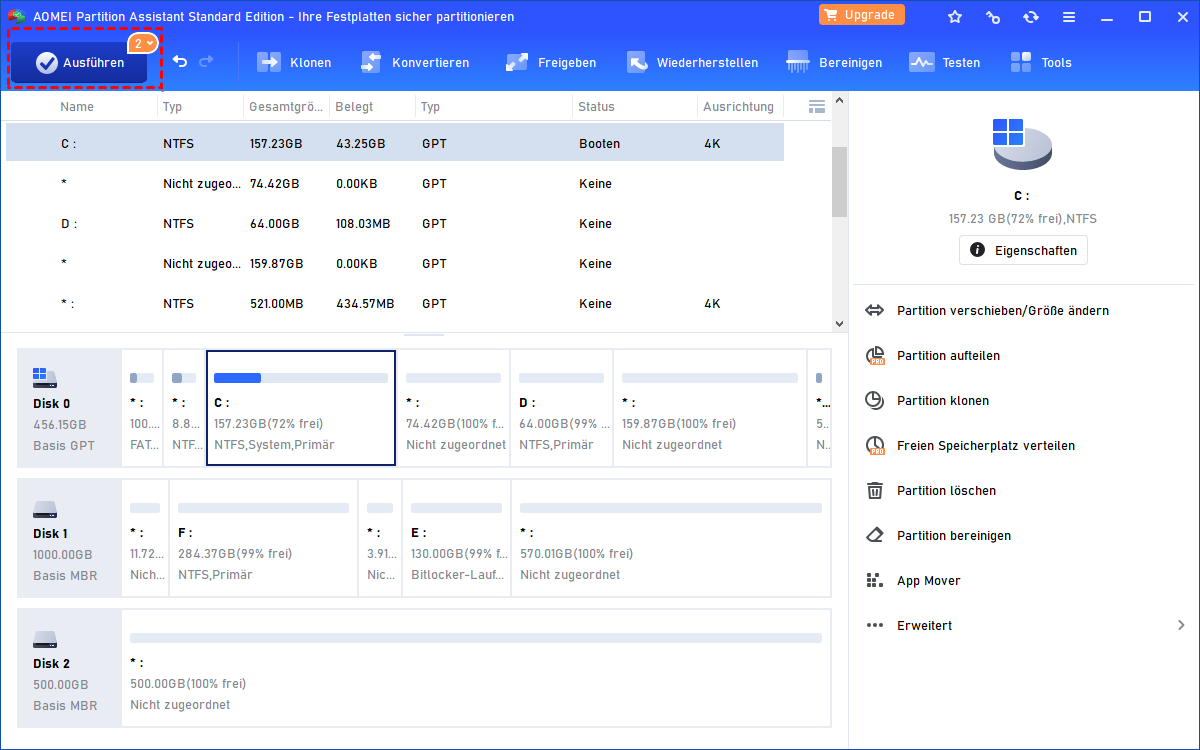Select C: partition block in Disk 0
Screen dimensions: 1200x750
pyautogui.click(x=301, y=408)
